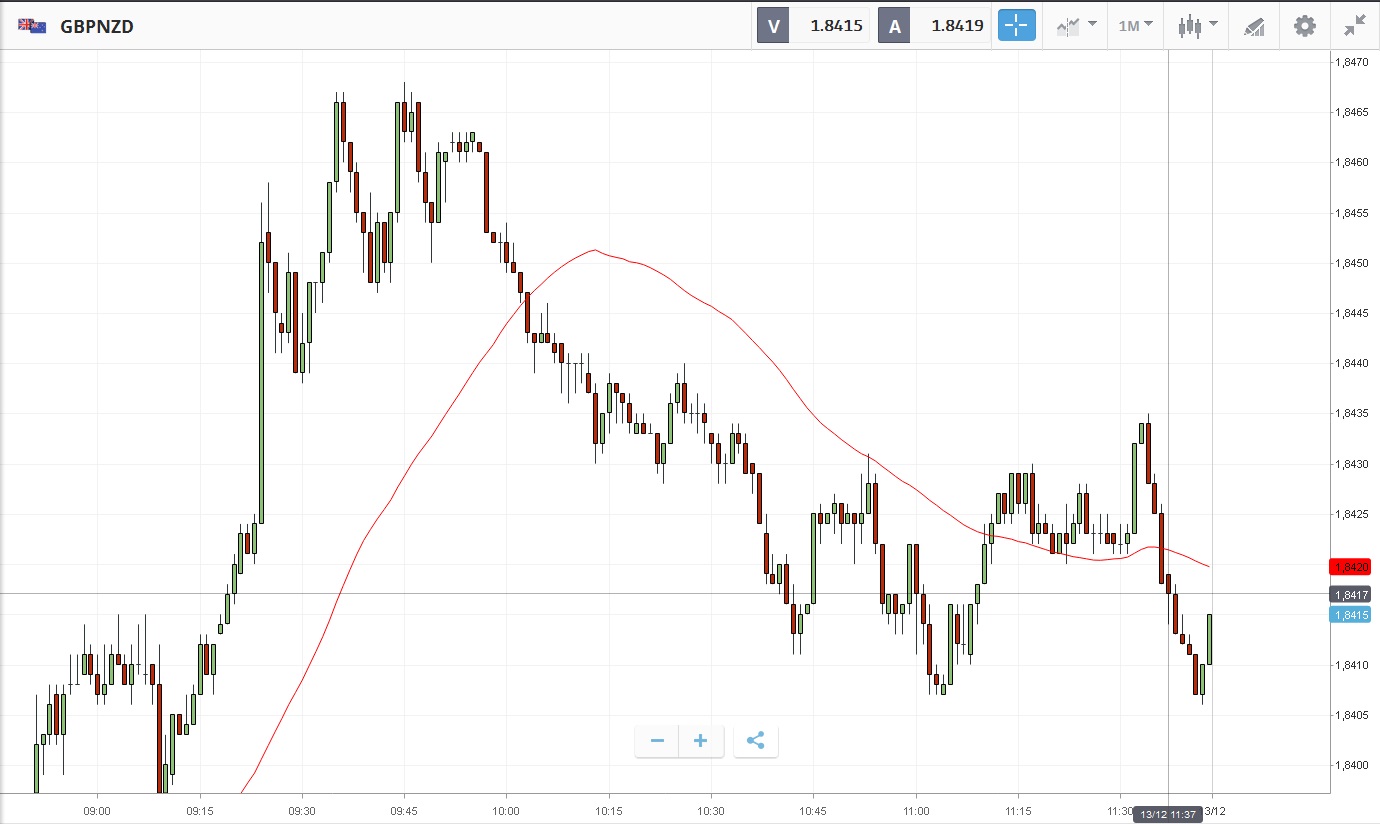1380x824 pixels.
Task: Click the 1,8440 price axis label
Action: click(1351, 363)
